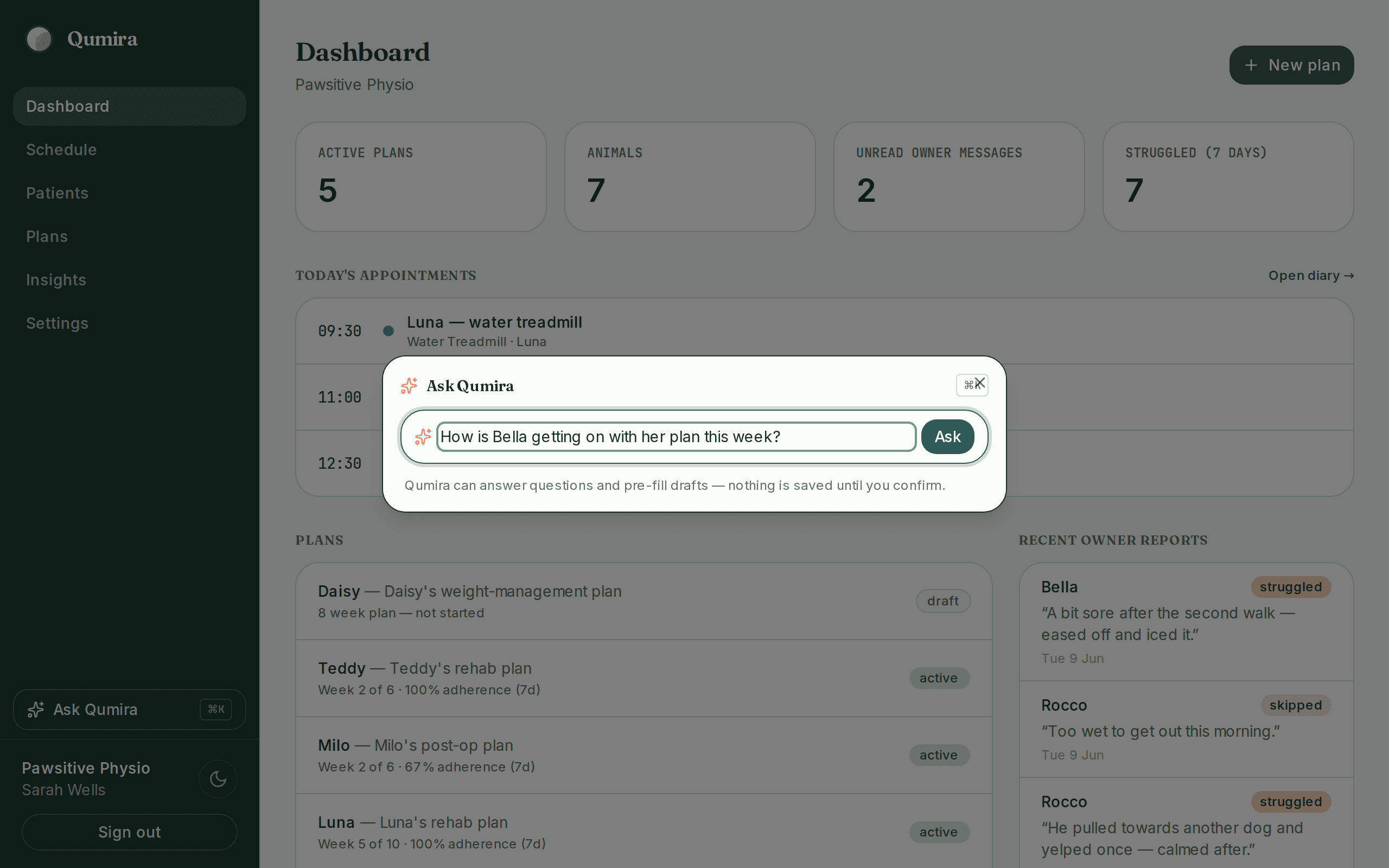Click the active badge on Teddy's plan
The height and width of the screenshot is (868, 1389).
[x=939, y=678]
